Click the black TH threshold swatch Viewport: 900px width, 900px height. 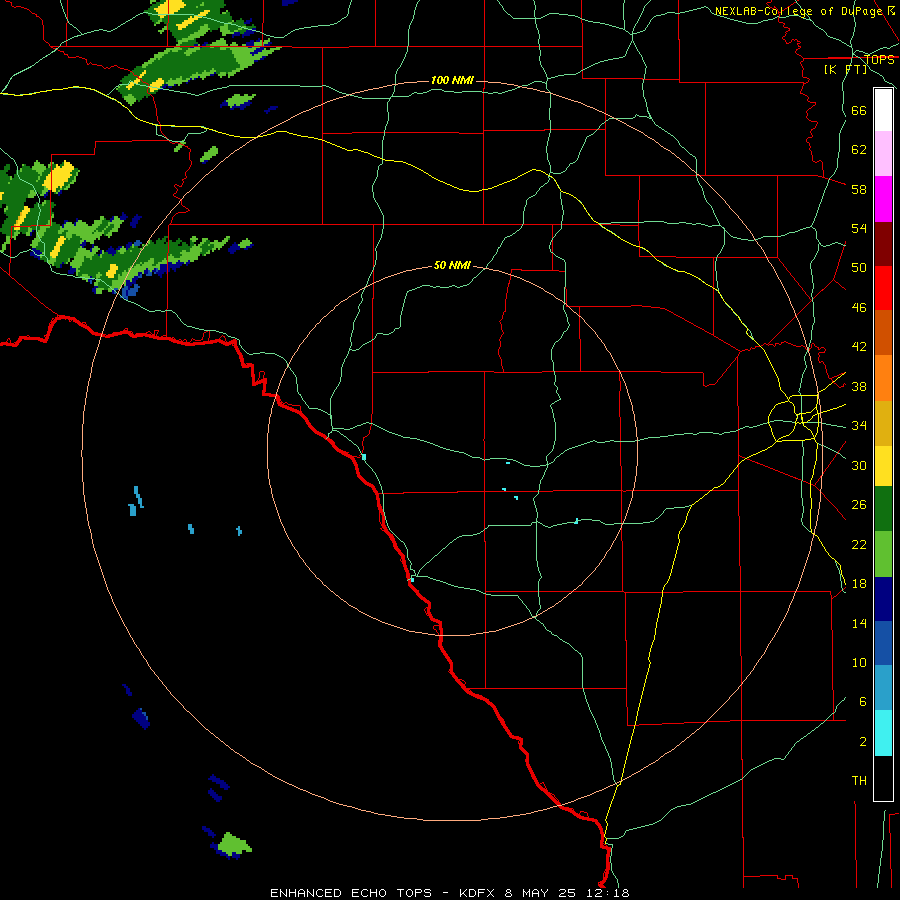click(x=883, y=778)
